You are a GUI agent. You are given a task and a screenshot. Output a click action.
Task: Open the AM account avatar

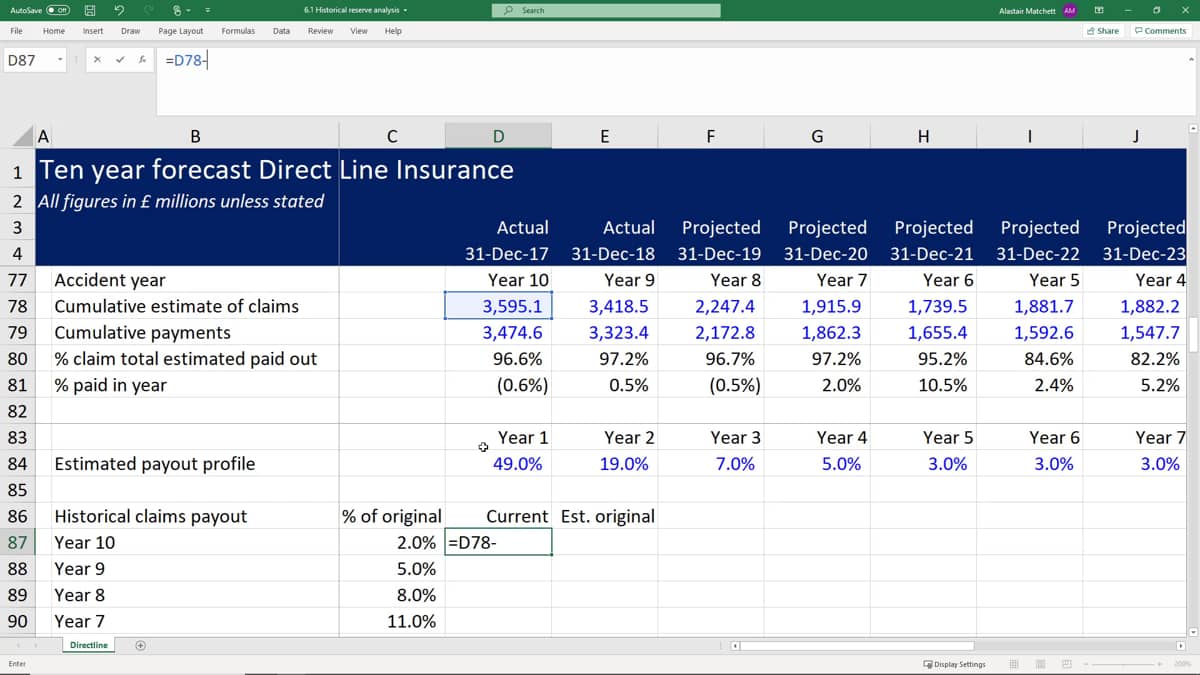(x=1070, y=10)
